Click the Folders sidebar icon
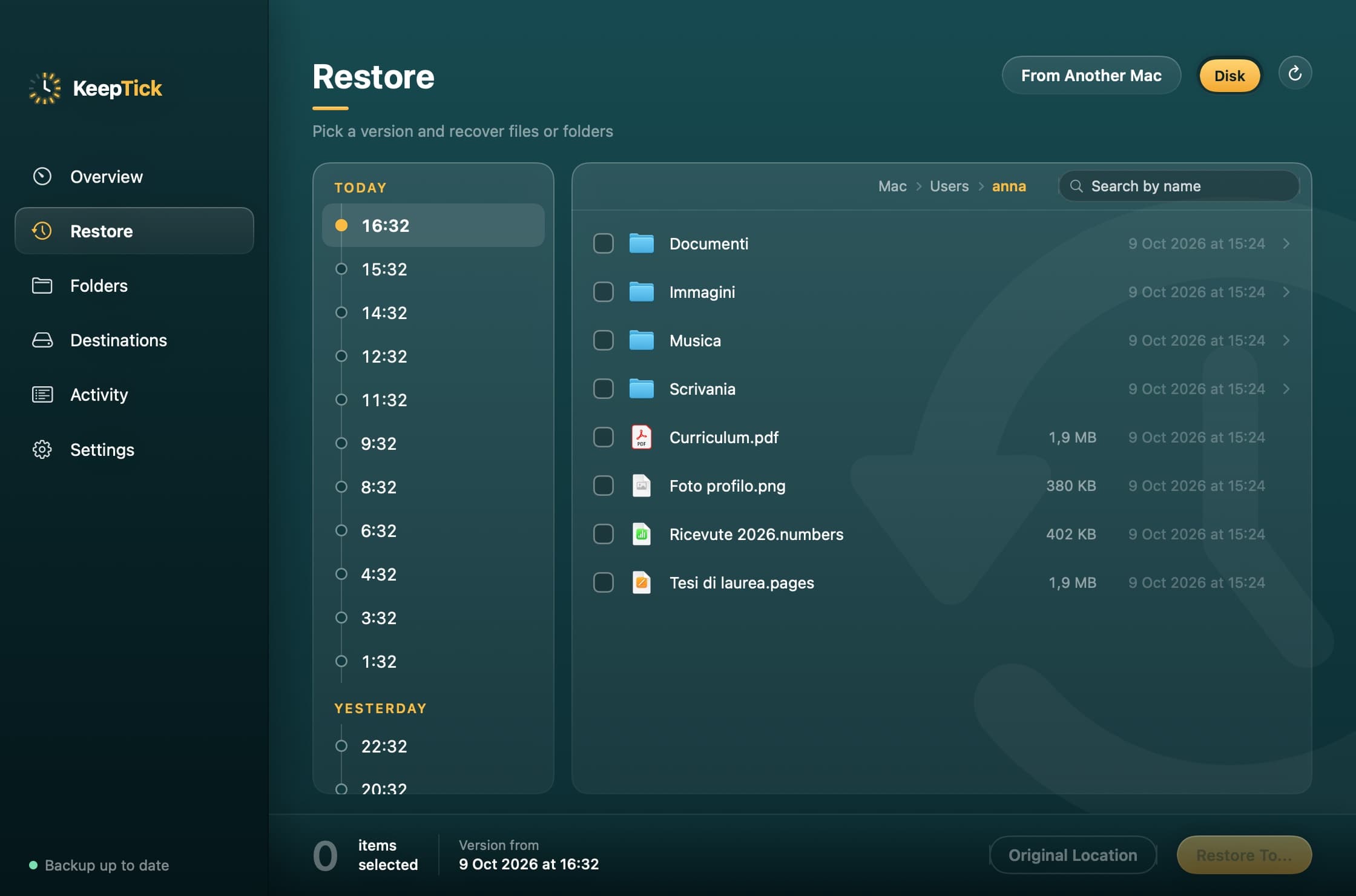 42,285
